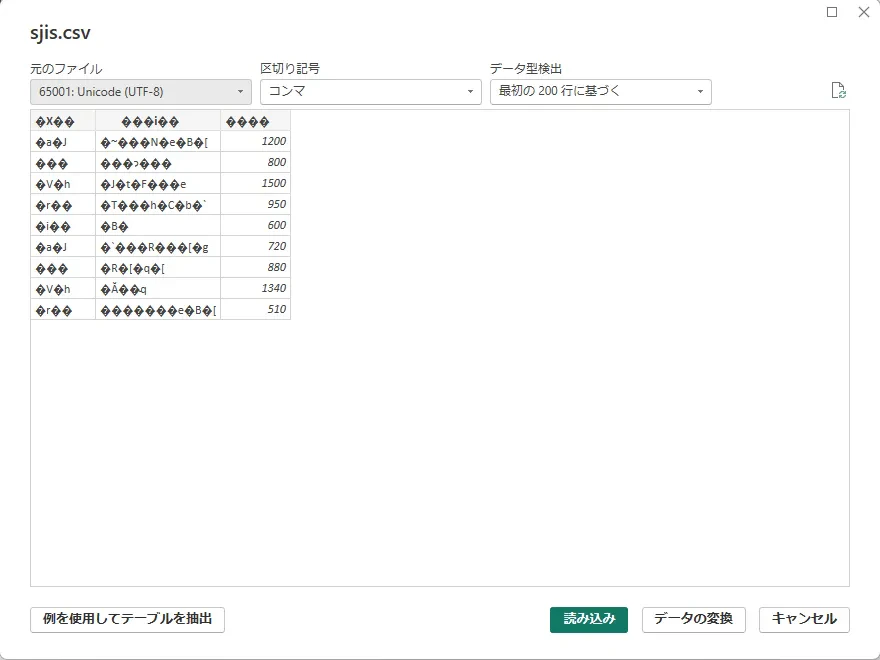Click 例を使用してテーブルを抽出 button

click(x=127, y=620)
